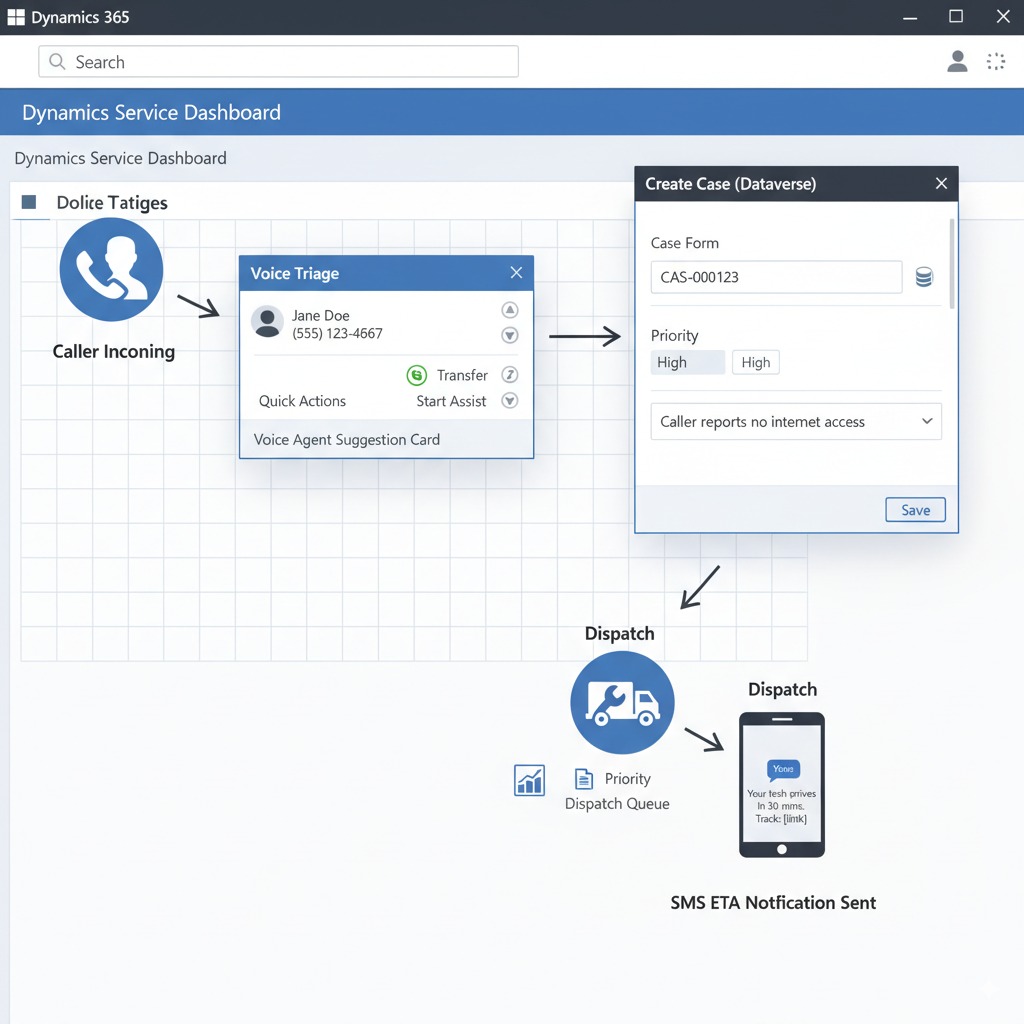Click the Priority document icon
The width and height of the screenshot is (1024, 1024).
(x=583, y=778)
